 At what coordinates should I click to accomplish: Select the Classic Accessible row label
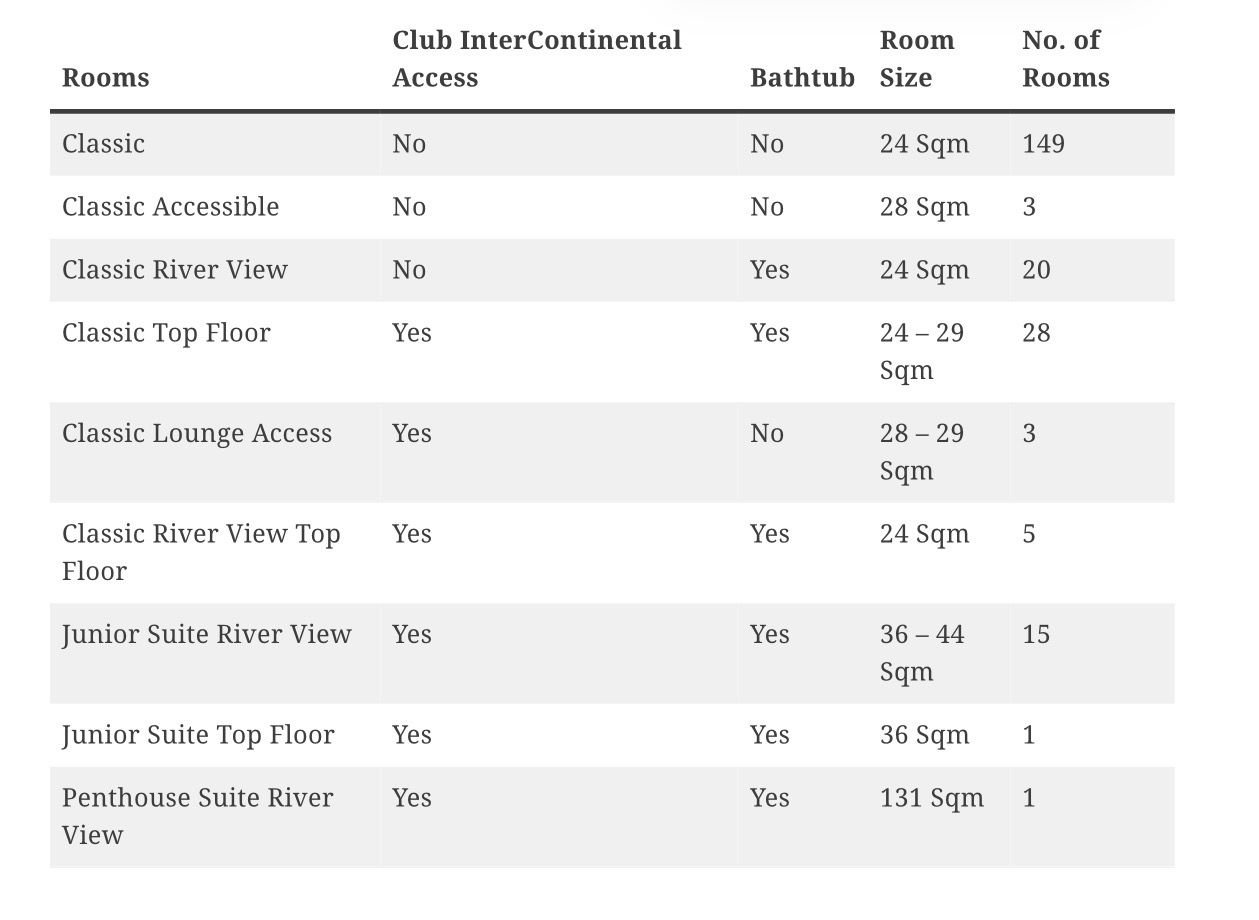[x=170, y=207]
